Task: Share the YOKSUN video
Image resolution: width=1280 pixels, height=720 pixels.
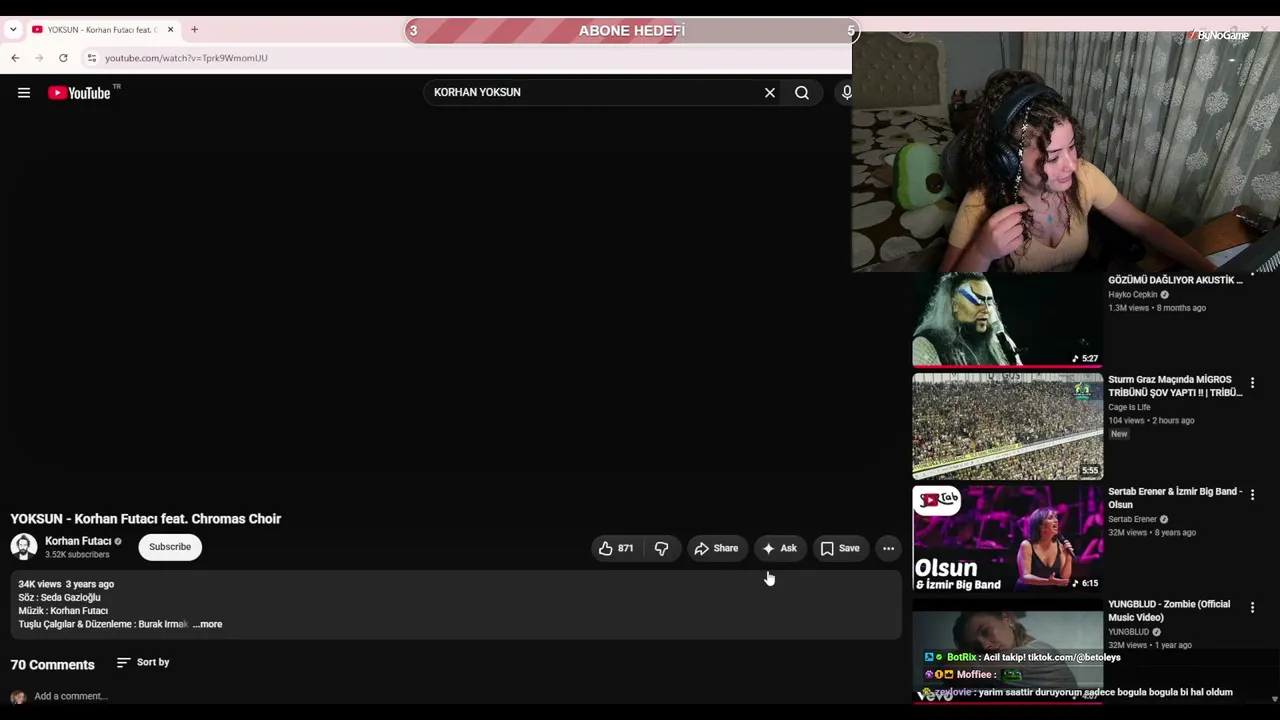Action: point(716,548)
